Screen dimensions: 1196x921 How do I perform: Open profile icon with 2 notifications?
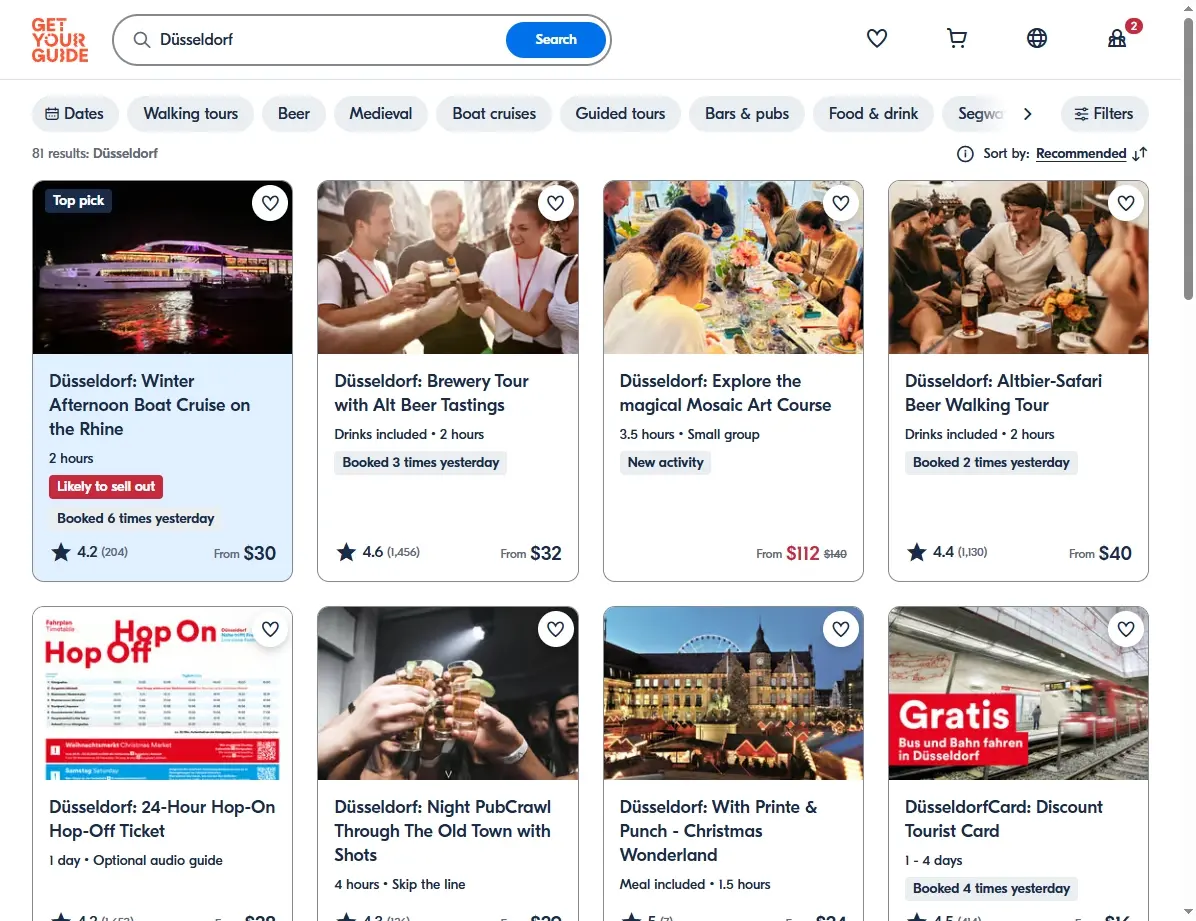coord(1117,38)
